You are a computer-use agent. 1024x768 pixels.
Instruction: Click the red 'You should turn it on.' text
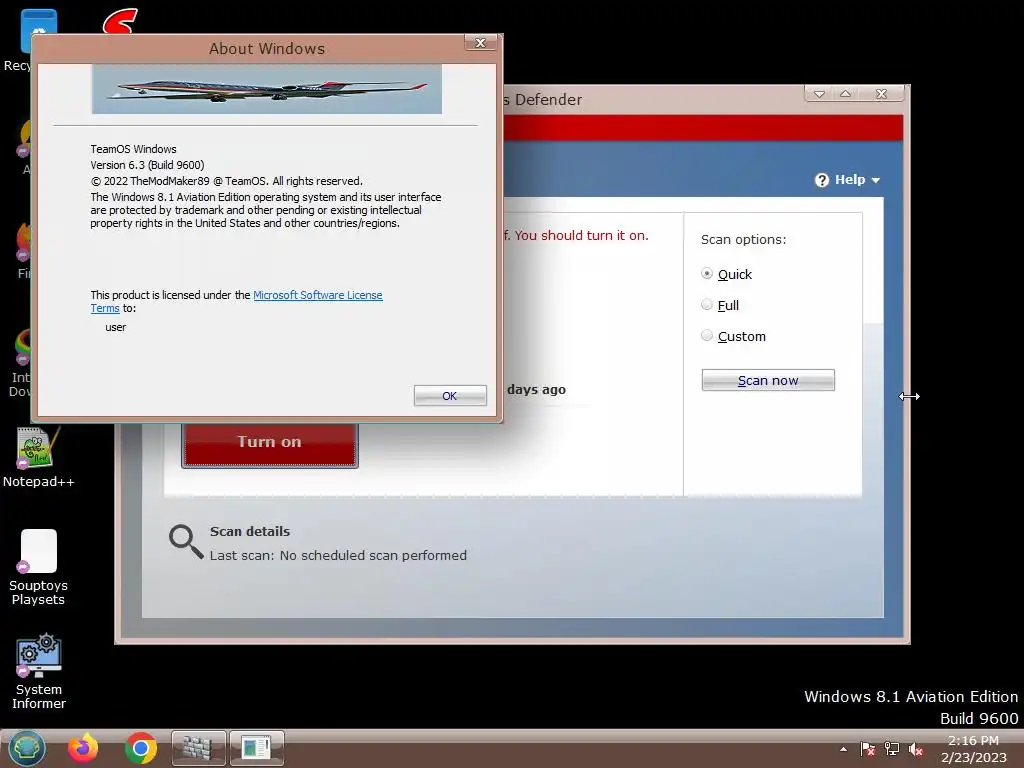(581, 235)
